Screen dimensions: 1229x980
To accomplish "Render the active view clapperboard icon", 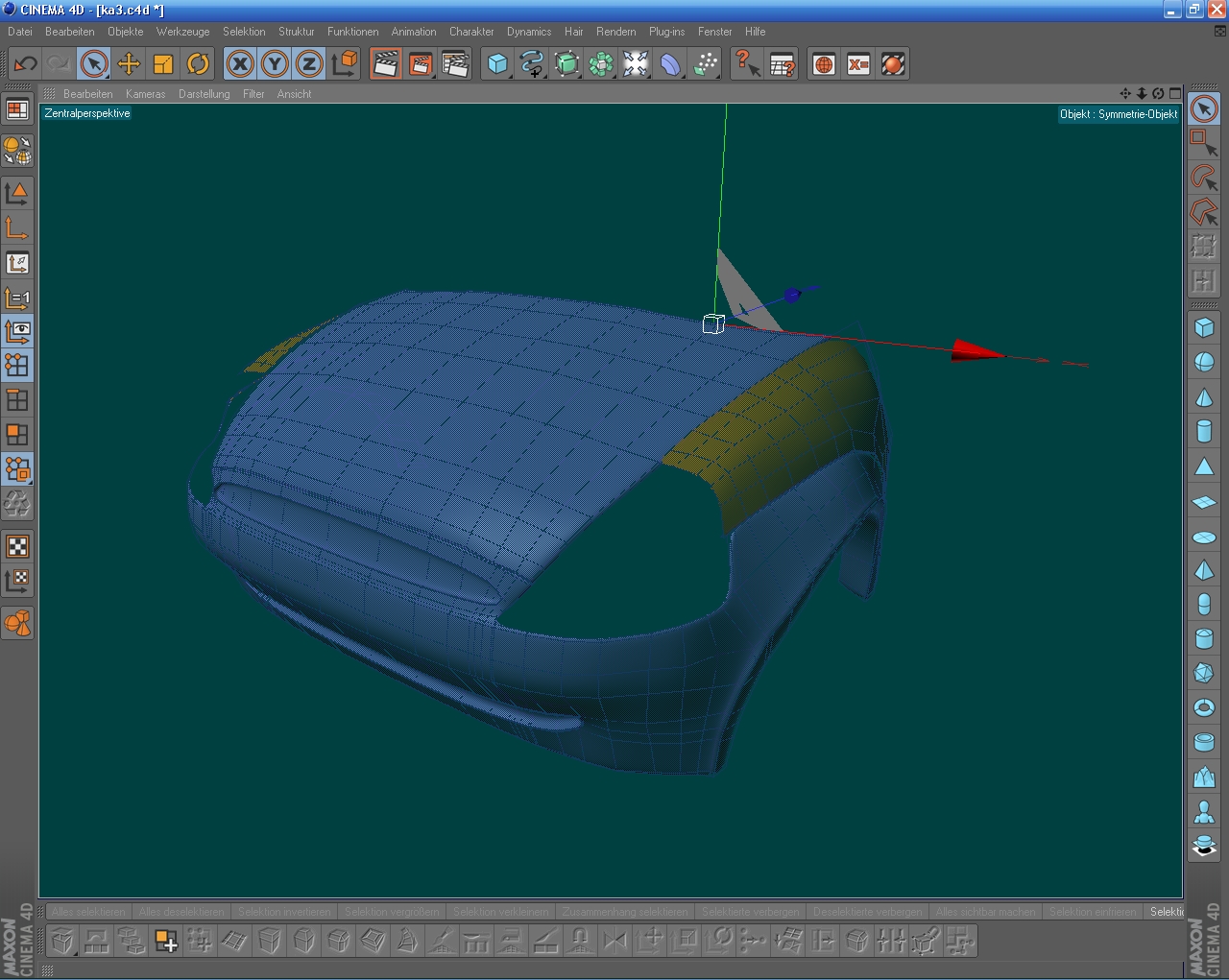I will (x=386, y=64).
